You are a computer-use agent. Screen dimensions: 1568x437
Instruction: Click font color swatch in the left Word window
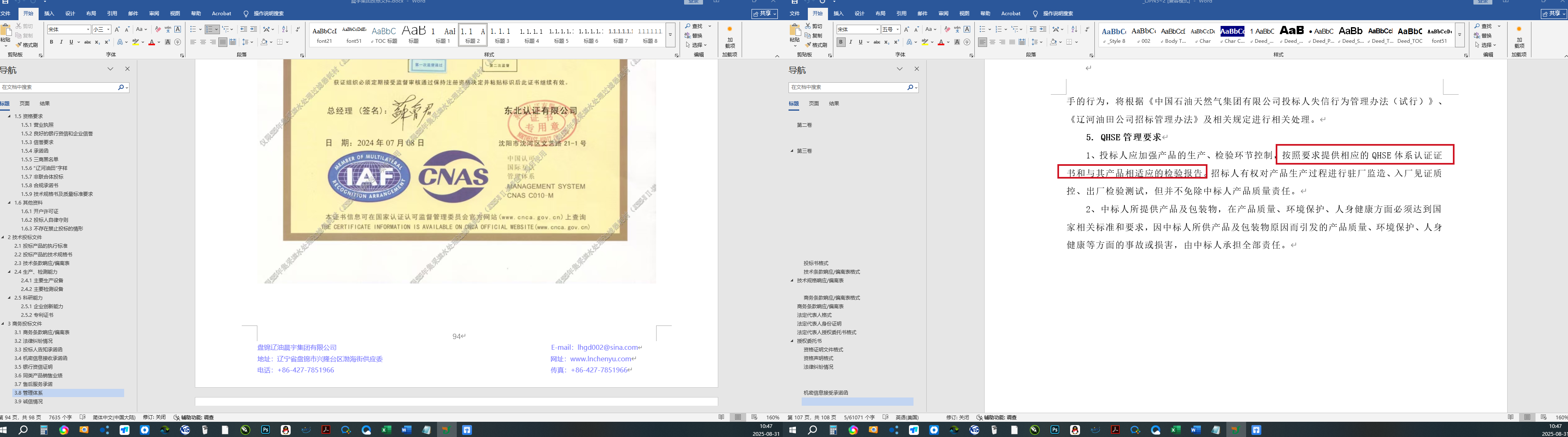point(151,42)
